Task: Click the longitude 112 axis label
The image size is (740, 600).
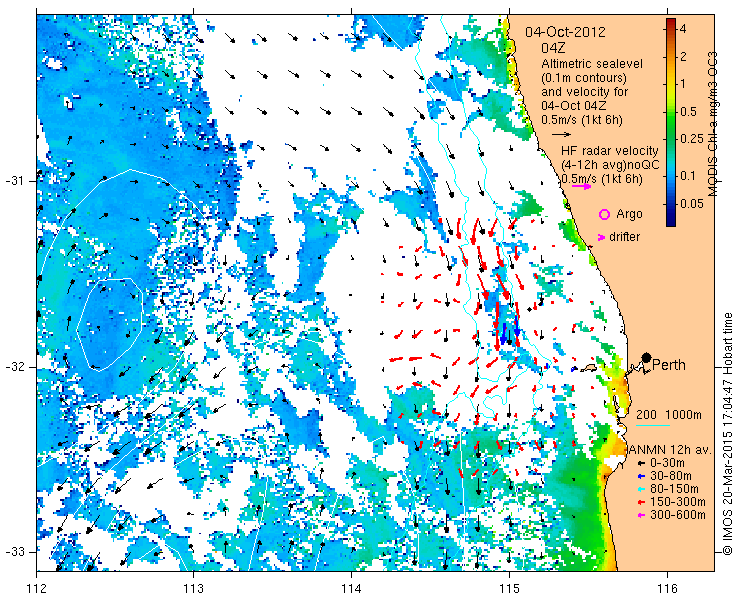Action: pos(37,588)
